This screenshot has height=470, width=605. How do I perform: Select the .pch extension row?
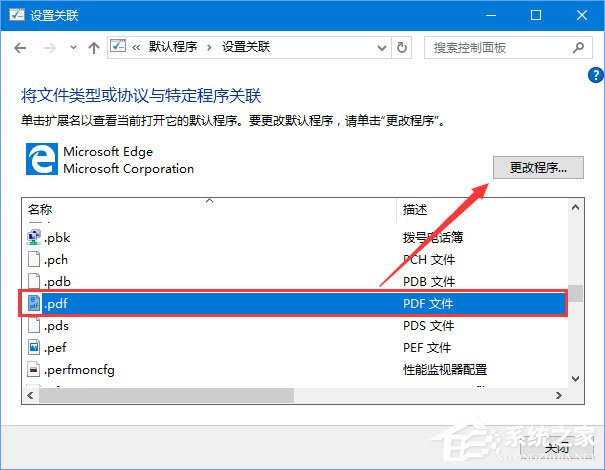point(294,260)
